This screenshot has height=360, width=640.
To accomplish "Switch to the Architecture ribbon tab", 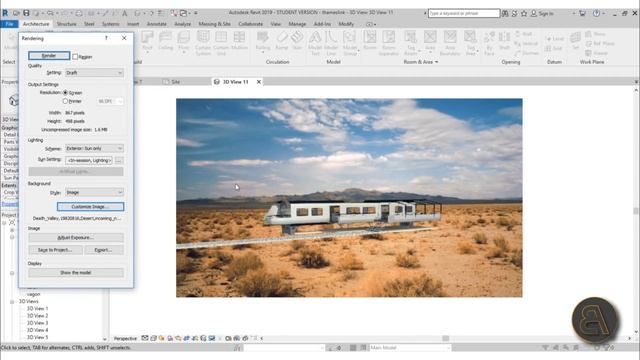I will (36, 24).
